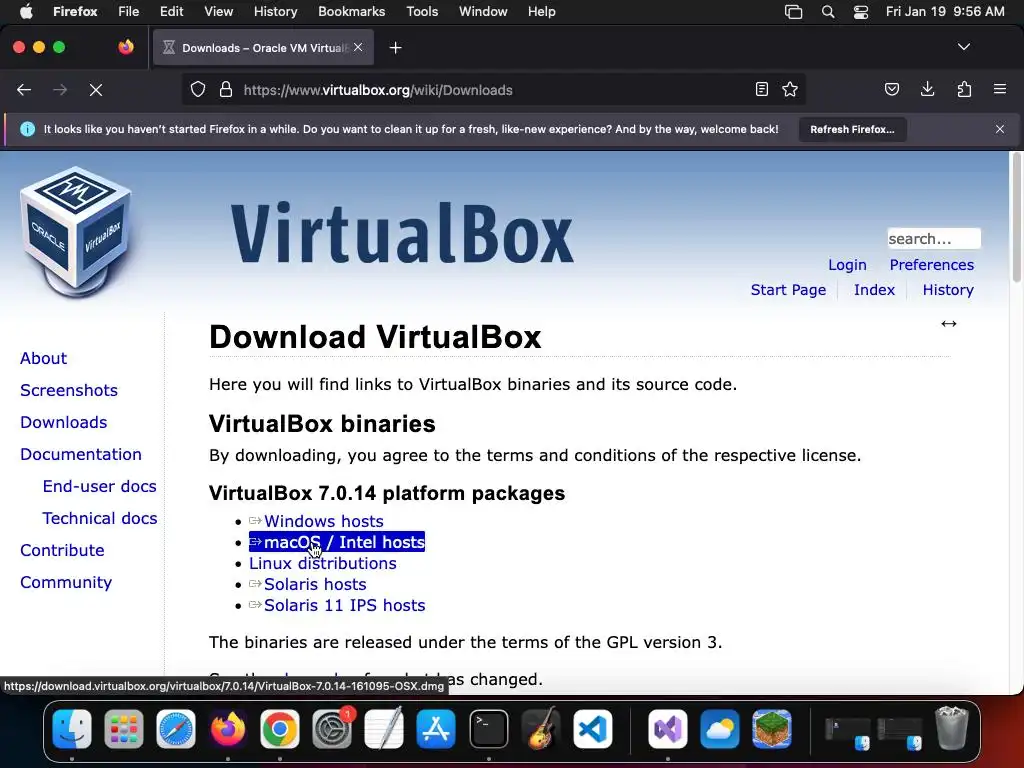Image resolution: width=1024 pixels, height=768 pixels.
Task: Open Google Chrome from the Dock
Action: tap(280, 728)
